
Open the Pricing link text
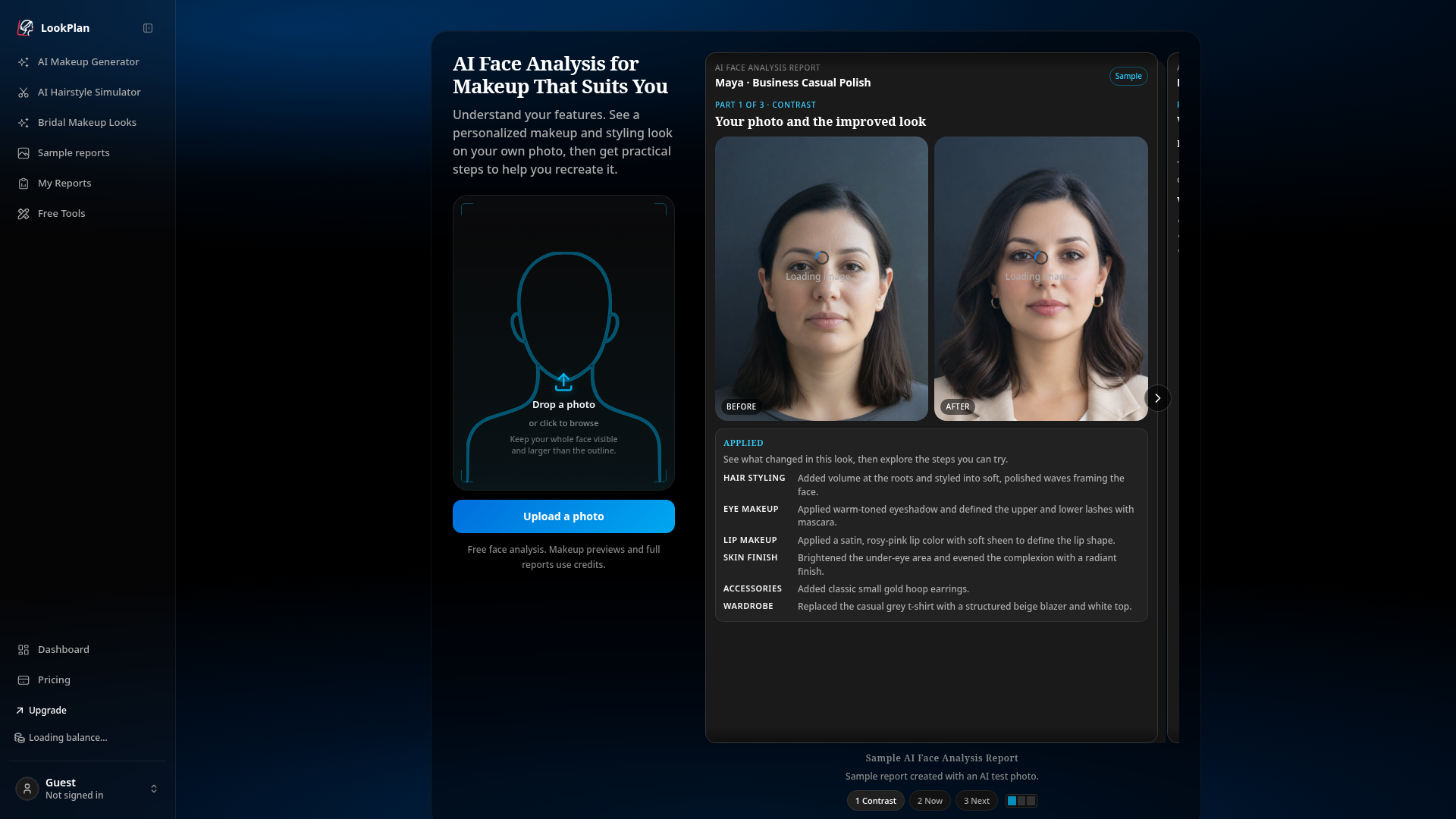[x=54, y=680]
